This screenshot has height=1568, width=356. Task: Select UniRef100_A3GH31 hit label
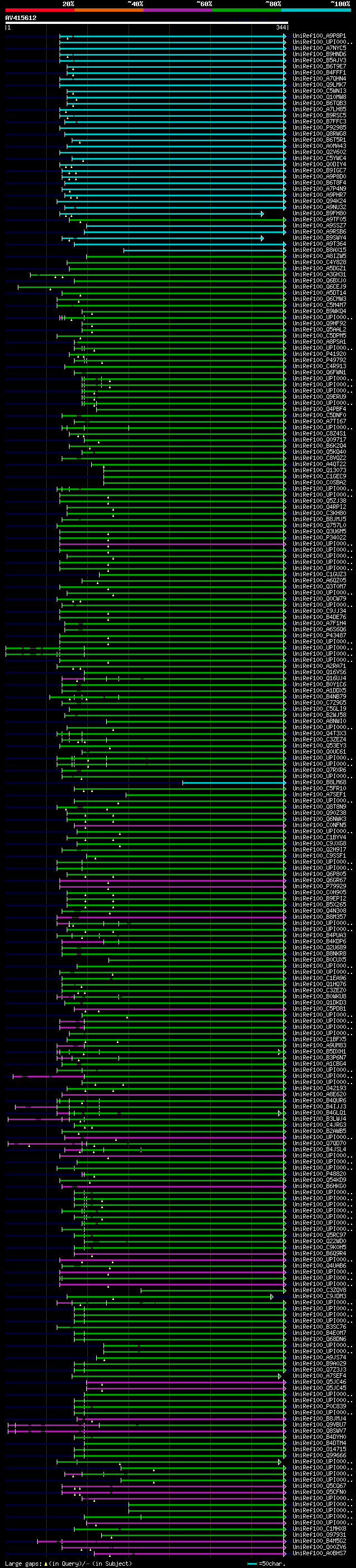point(319,275)
